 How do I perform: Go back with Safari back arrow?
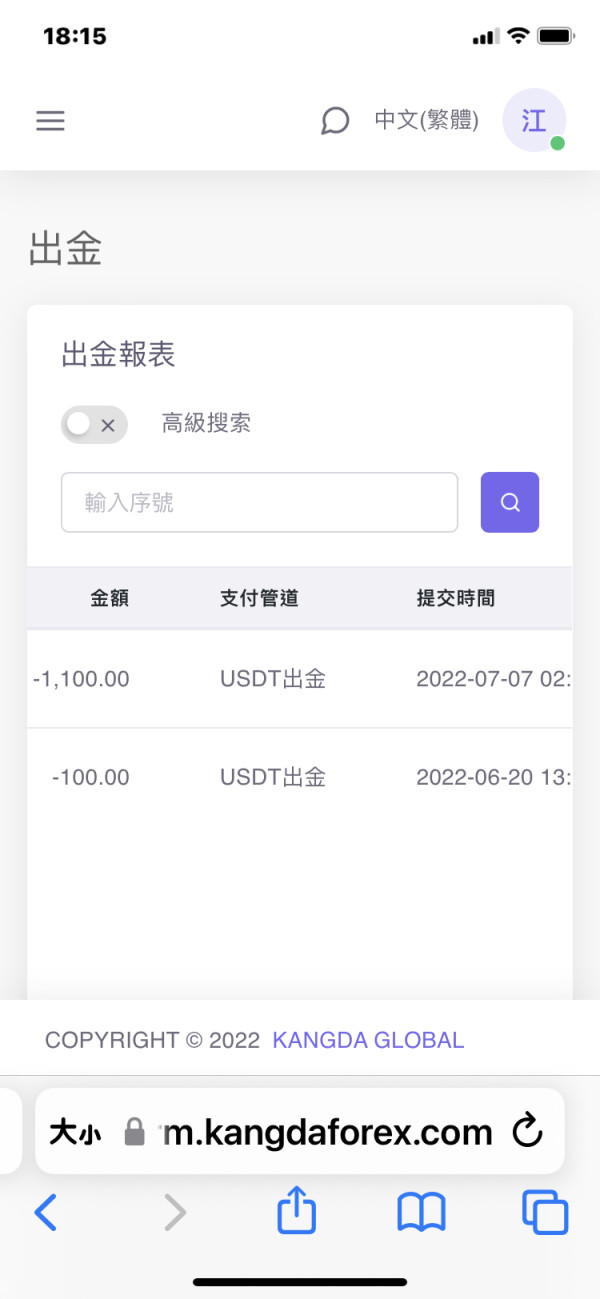[46, 1213]
